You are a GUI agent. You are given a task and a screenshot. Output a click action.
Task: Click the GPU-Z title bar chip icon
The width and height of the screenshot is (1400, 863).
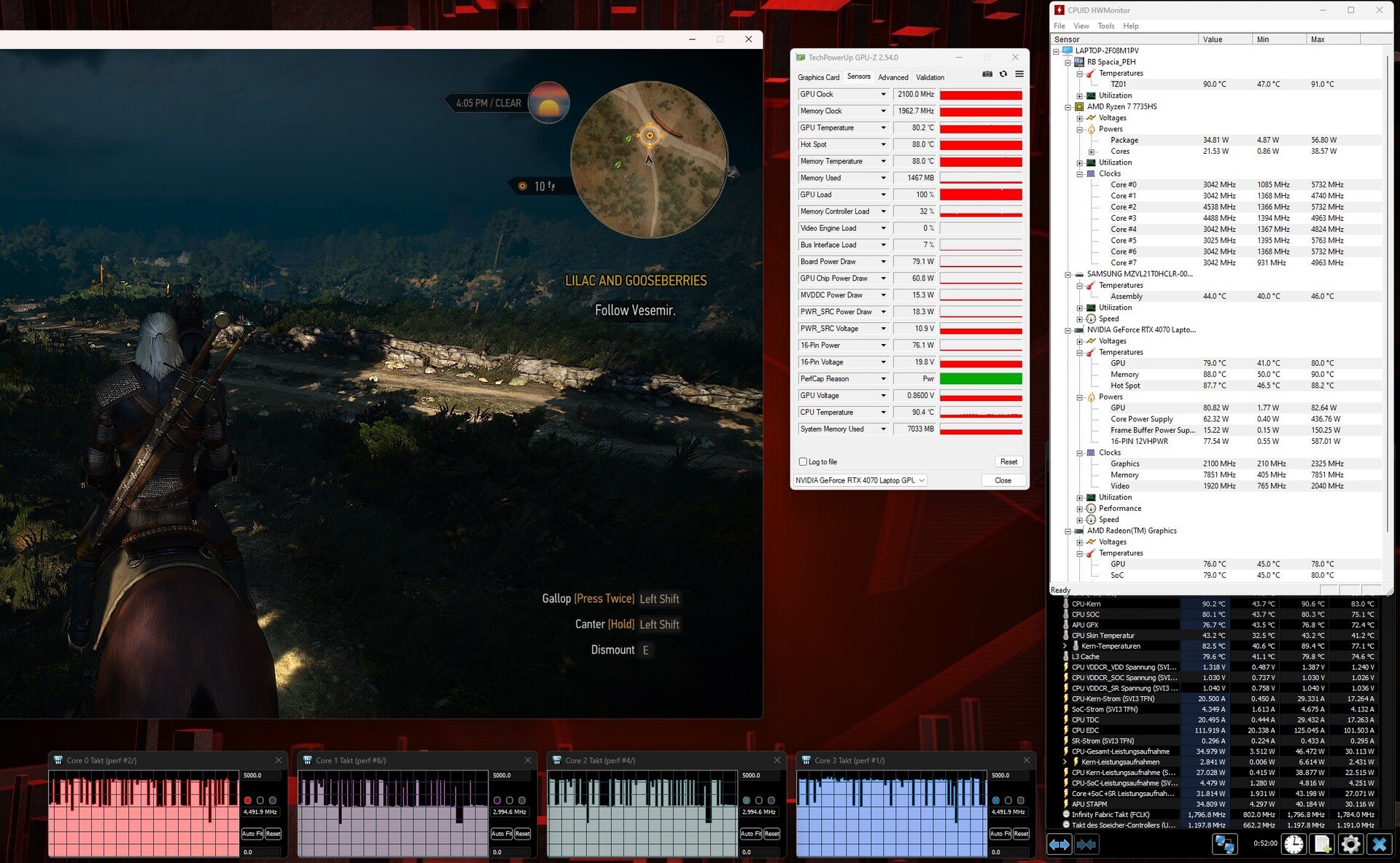(801, 58)
